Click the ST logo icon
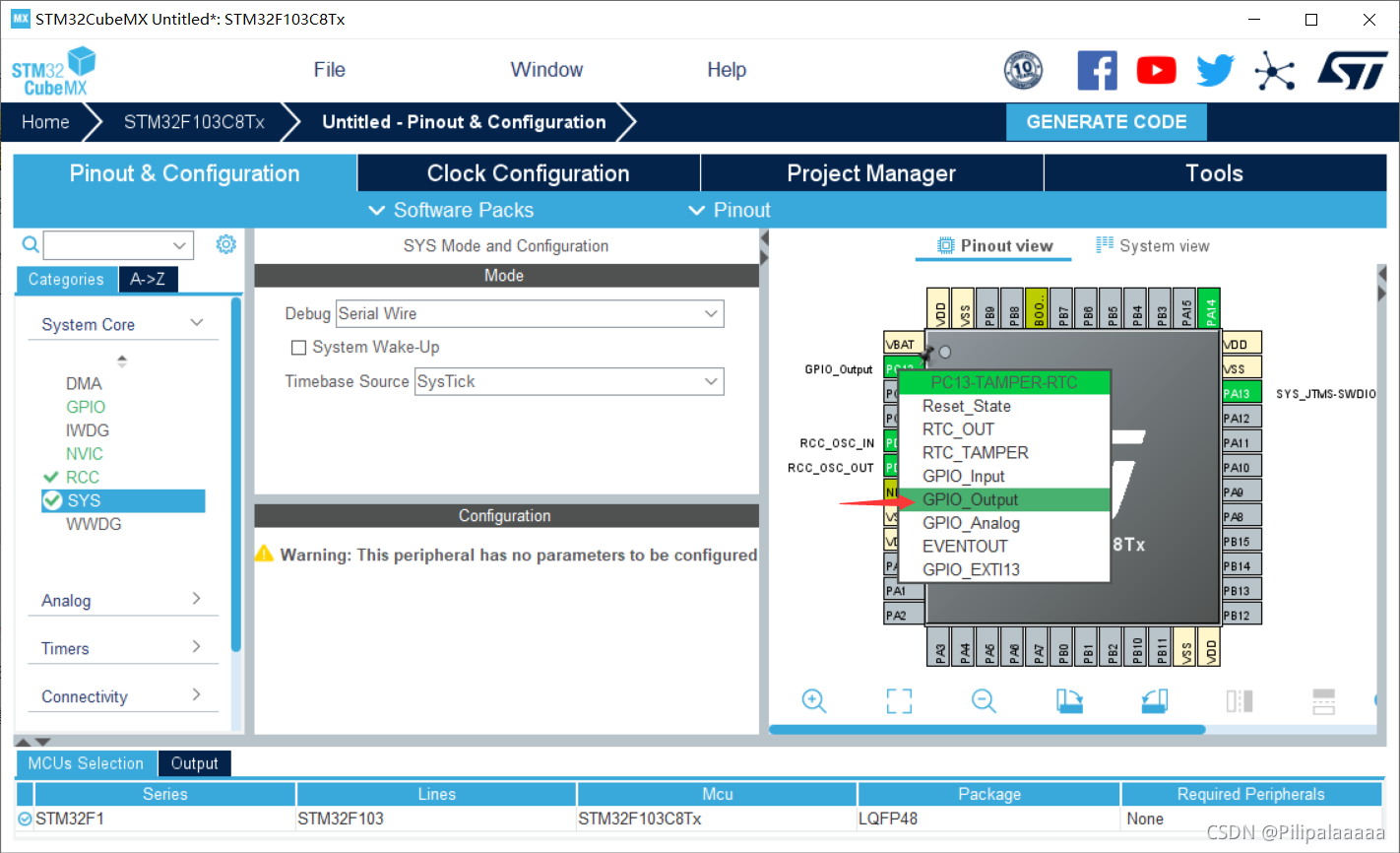Viewport: 1400px width, 853px height. pyautogui.click(x=1352, y=70)
